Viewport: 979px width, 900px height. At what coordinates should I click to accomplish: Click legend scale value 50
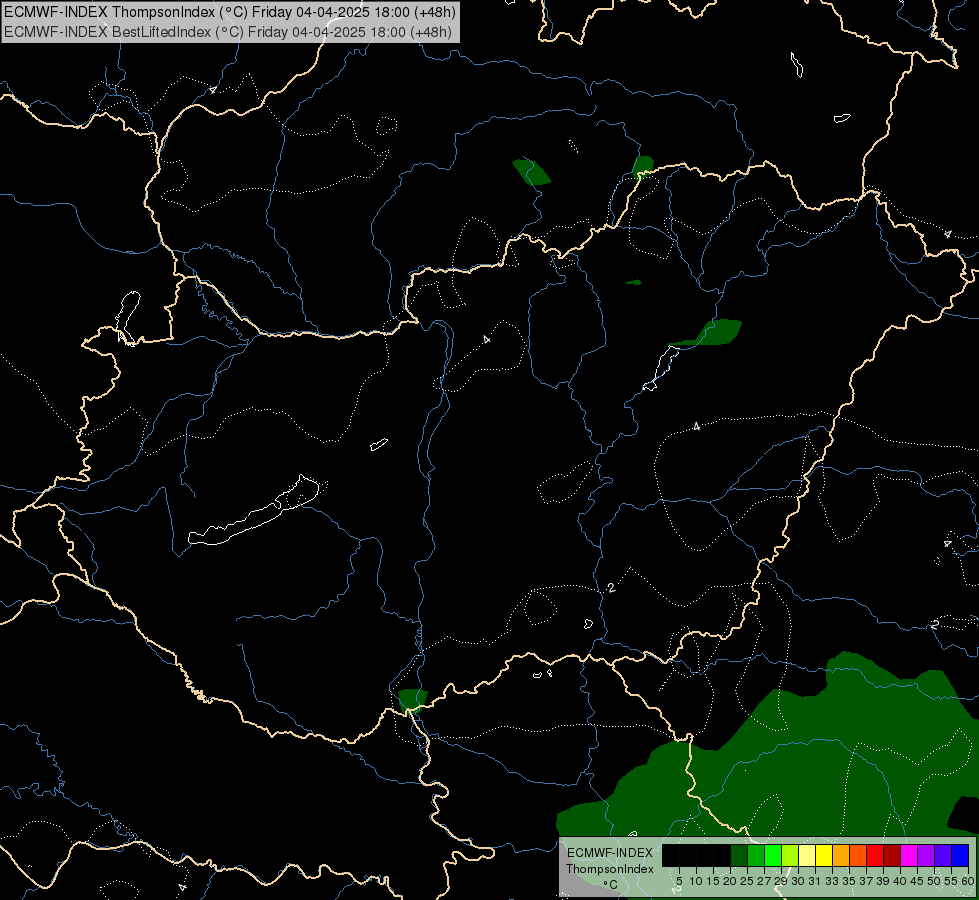click(x=934, y=881)
